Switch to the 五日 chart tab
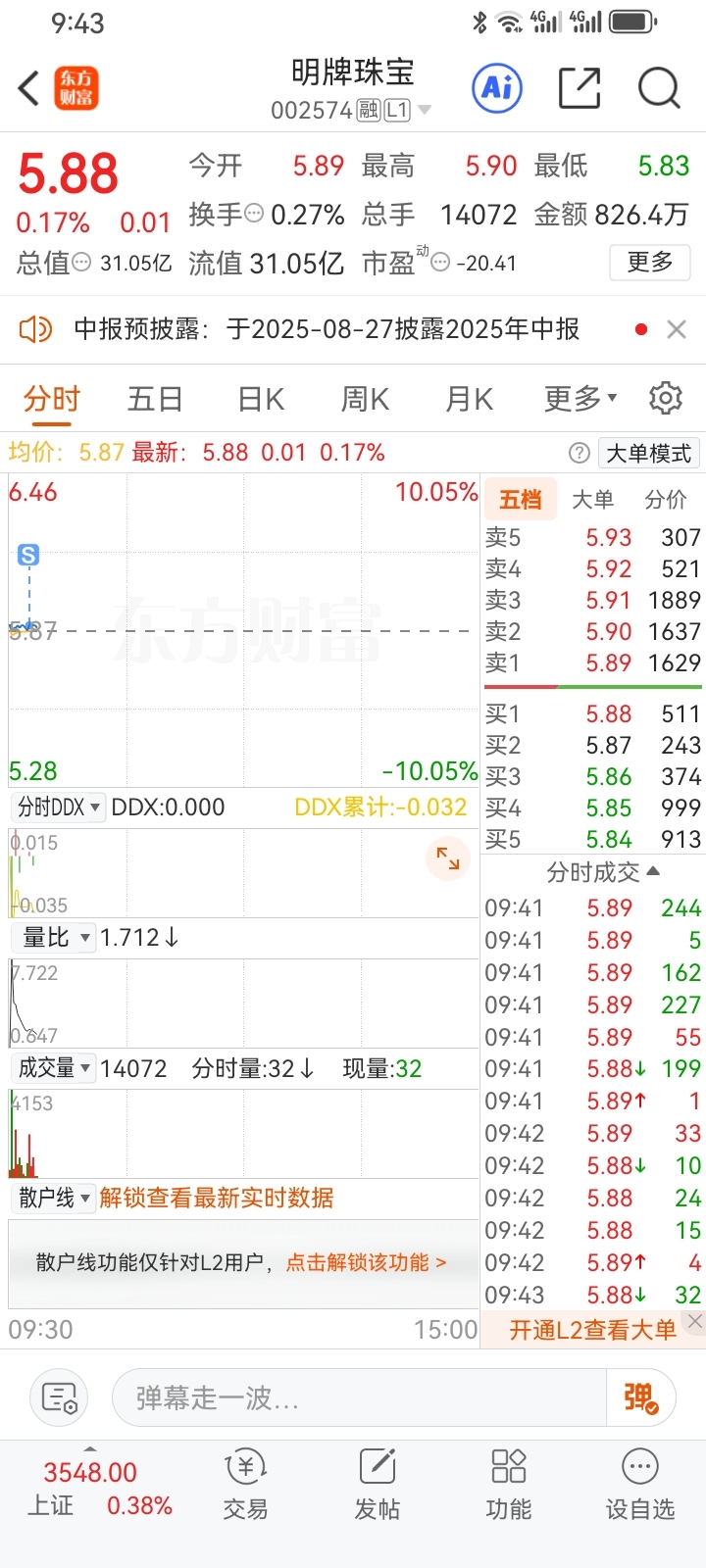This screenshot has height=1568, width=706. 155,400
